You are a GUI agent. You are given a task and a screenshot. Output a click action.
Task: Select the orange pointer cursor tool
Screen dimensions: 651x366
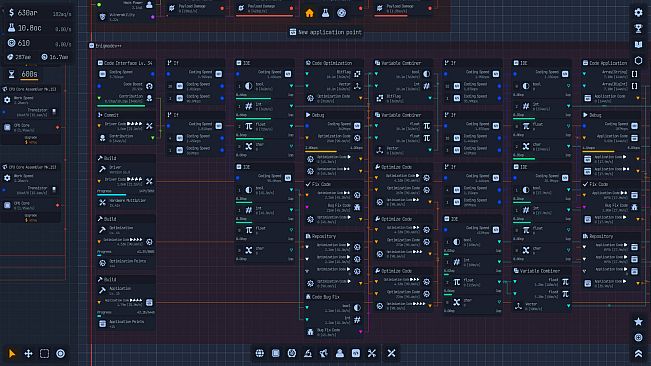tap(12, 354)
